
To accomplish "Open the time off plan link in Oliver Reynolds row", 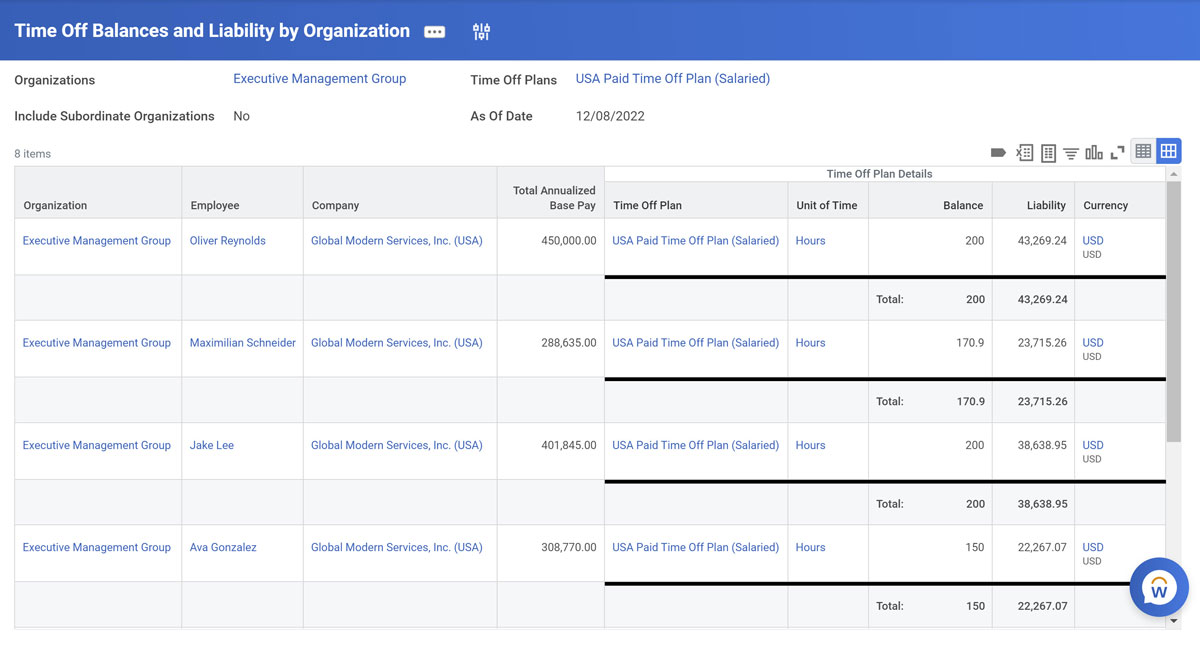I will [696, 241].
